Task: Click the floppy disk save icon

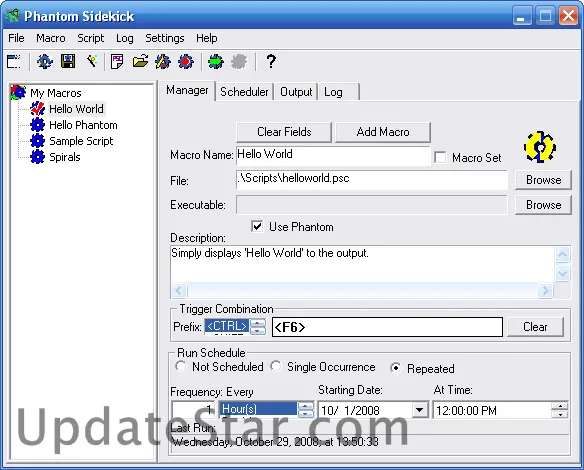Action: (68, 61)
